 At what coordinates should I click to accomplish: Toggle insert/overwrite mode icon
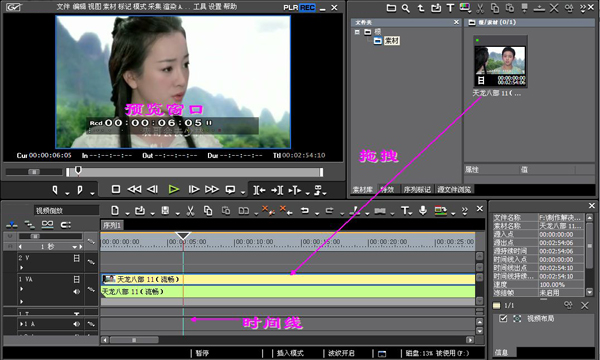pos(11,225)
